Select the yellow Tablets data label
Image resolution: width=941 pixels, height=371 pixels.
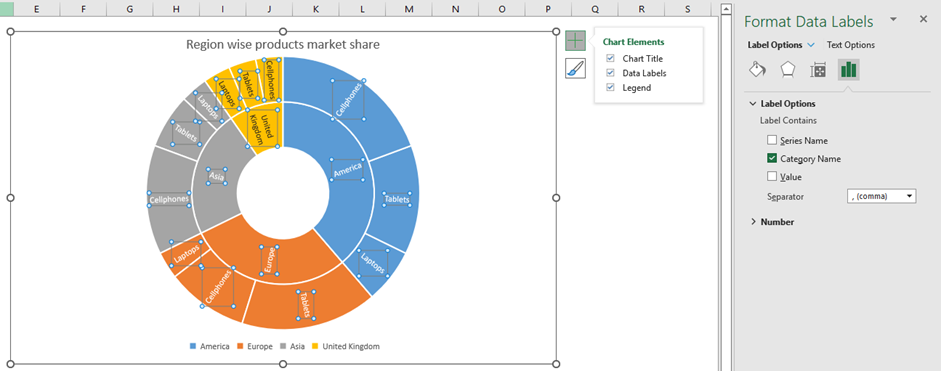[248, 85]
